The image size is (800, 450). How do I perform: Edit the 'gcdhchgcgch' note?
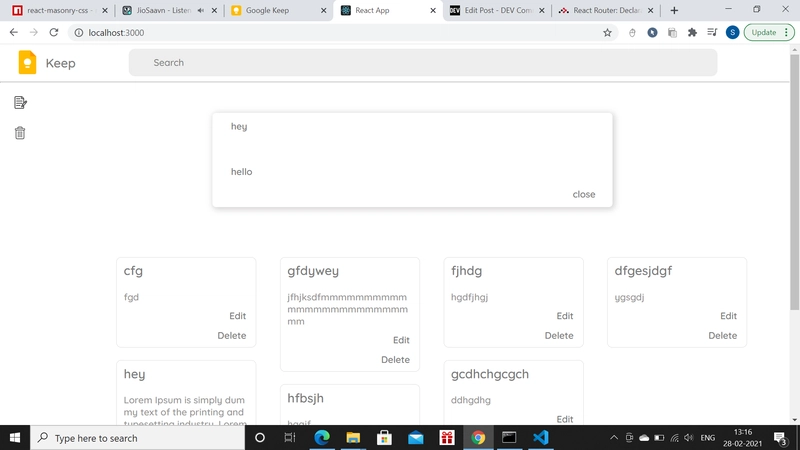pos(565,419)
